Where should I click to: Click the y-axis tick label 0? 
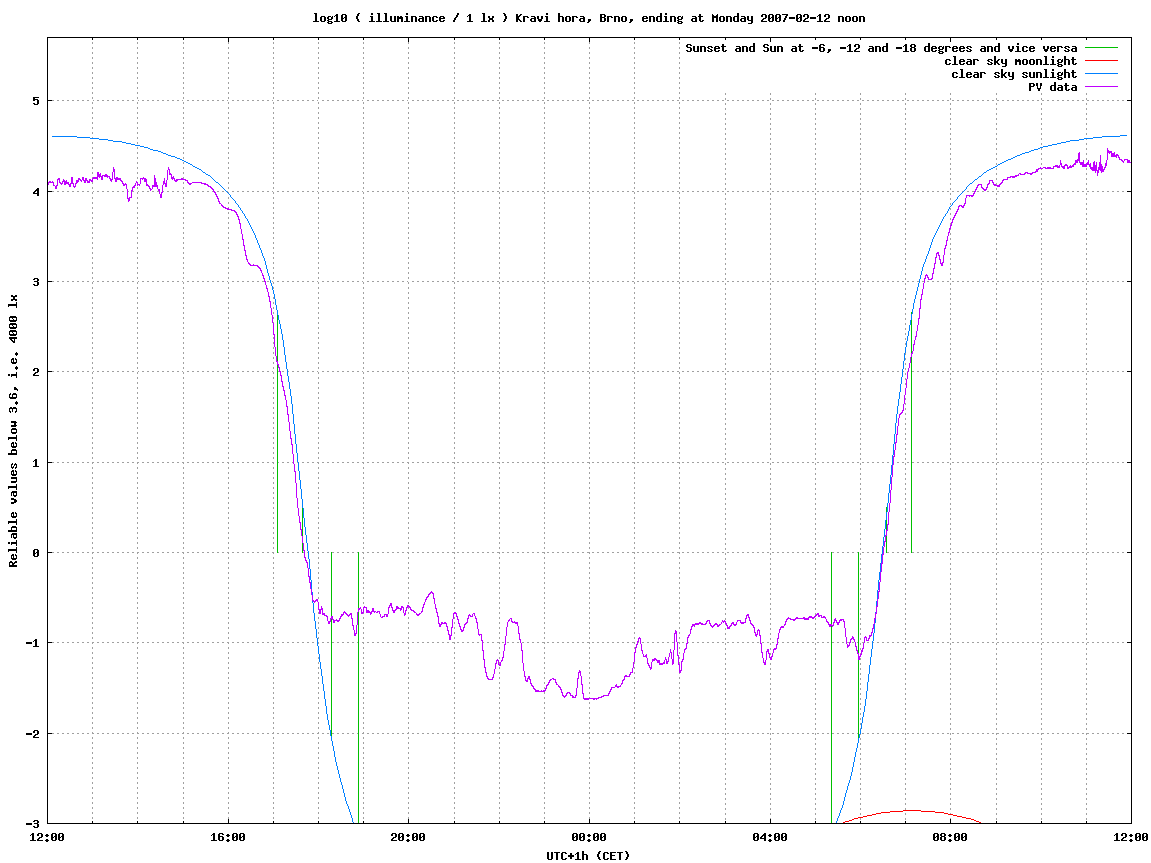tap(36, 553)
